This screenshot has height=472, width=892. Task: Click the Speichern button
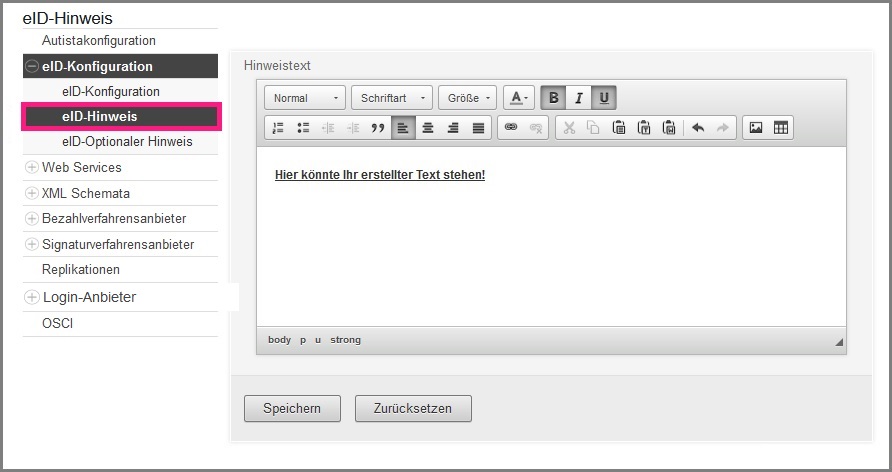[292, 408]
